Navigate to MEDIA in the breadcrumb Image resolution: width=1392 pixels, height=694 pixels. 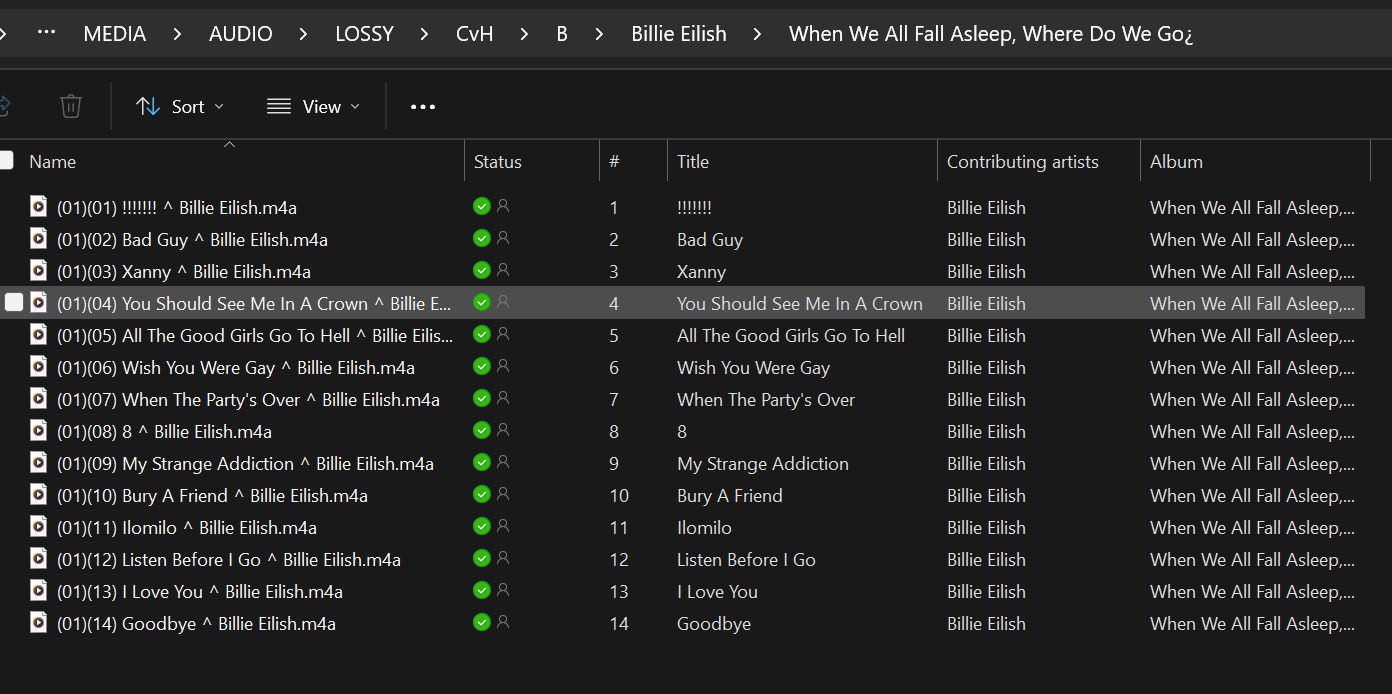coord(115,34)
